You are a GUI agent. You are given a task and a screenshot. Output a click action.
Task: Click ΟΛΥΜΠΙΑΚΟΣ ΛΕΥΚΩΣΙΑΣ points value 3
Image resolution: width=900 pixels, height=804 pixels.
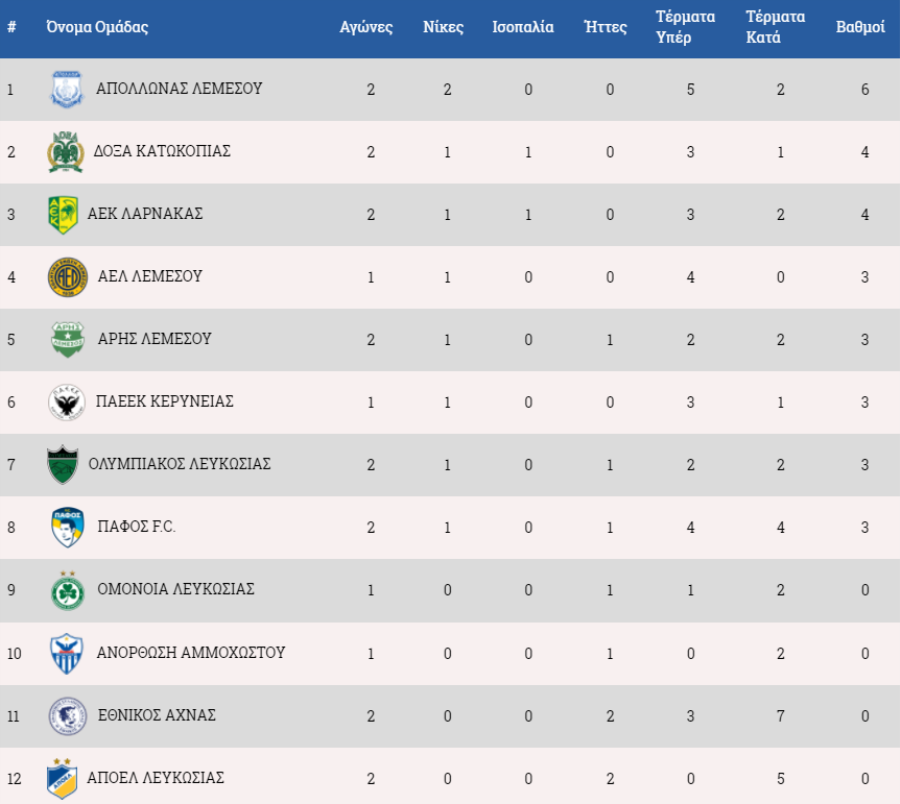(865, 465)
